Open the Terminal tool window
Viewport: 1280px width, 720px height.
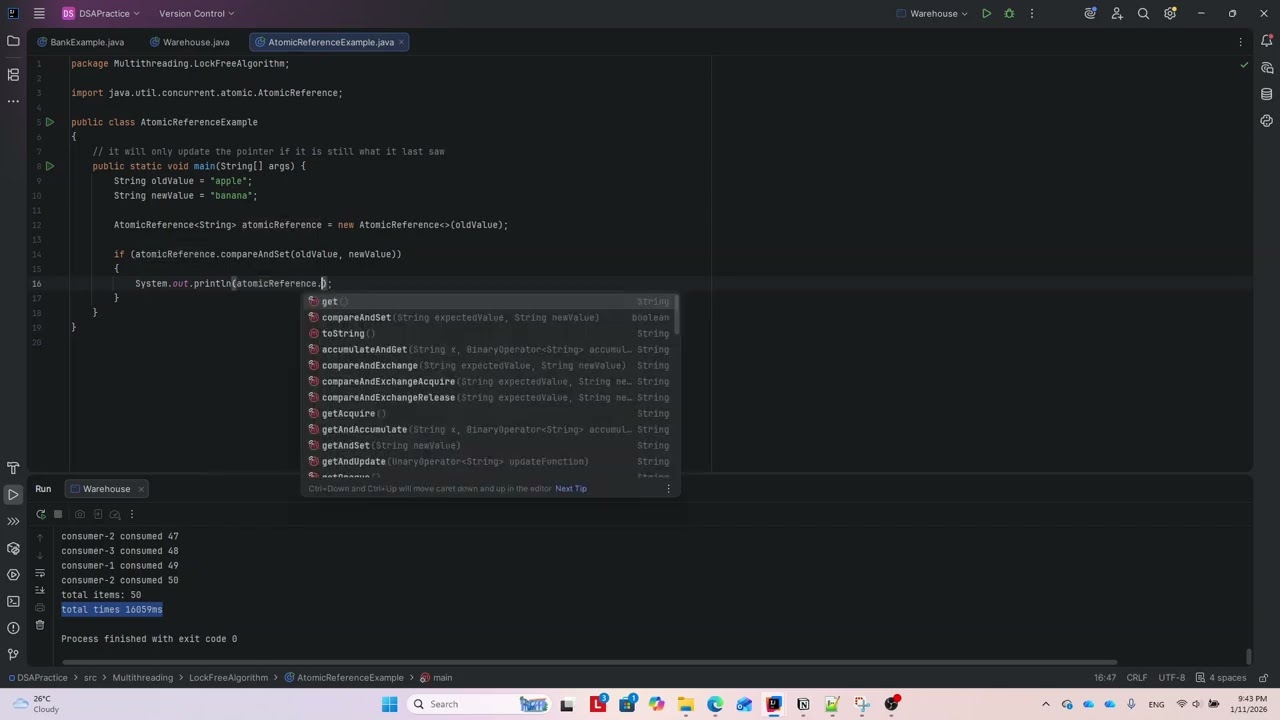(x=13, y=601)
